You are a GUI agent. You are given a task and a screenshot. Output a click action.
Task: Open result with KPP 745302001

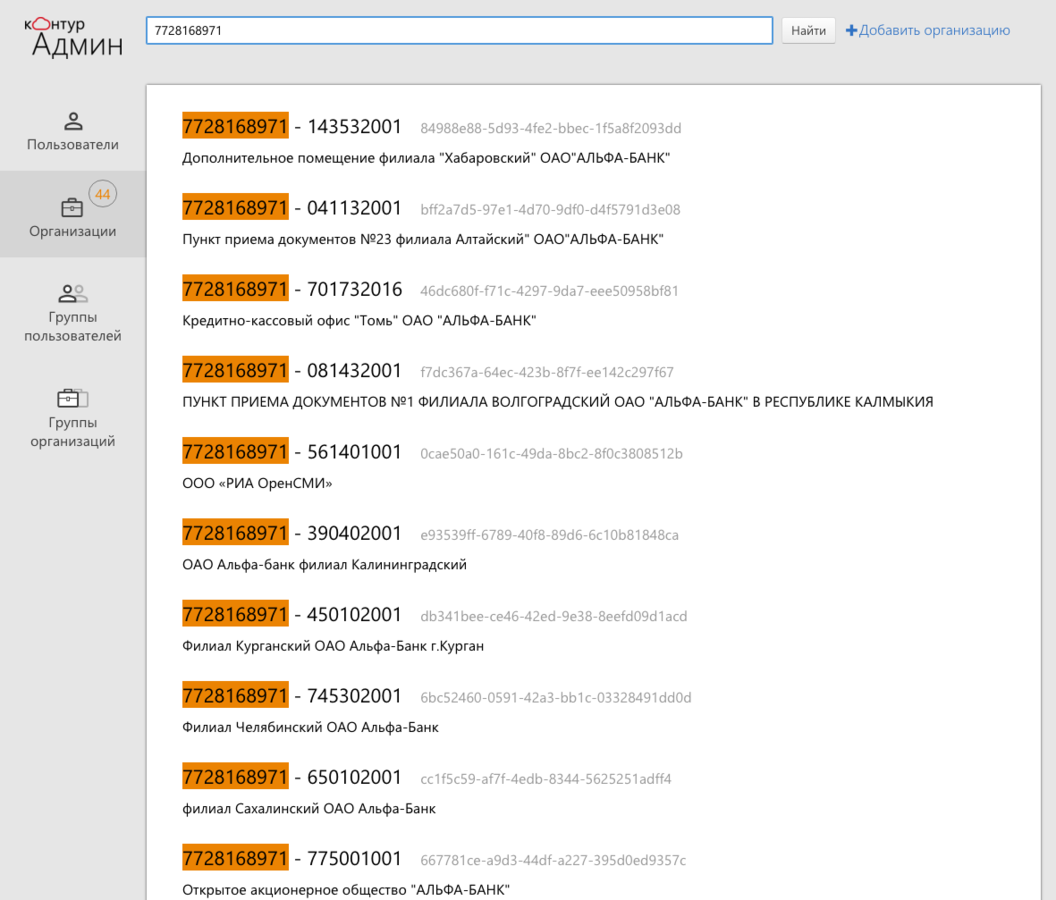pyautogui.click(x=354, y=696)
